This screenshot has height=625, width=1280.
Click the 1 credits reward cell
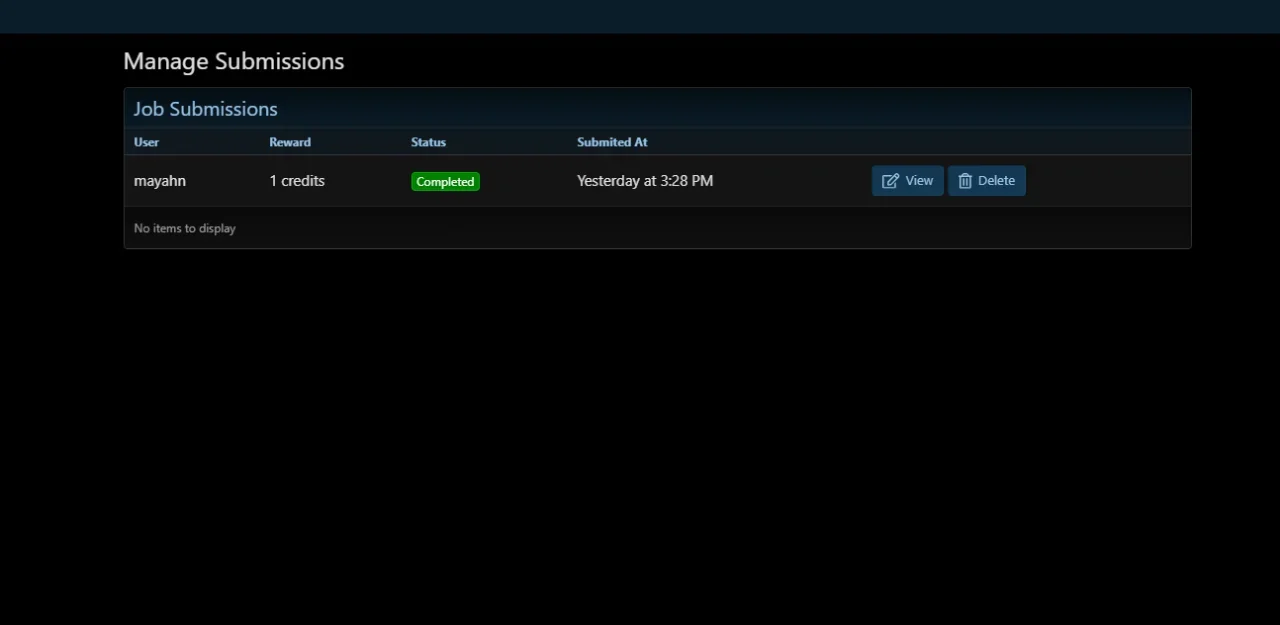pos(297,181)
